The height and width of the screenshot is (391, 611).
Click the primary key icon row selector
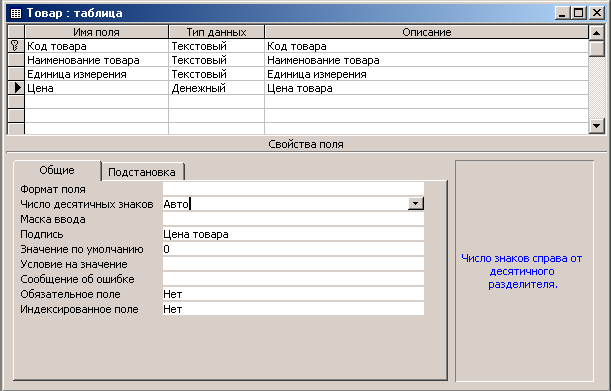click(x=16, y=46)
